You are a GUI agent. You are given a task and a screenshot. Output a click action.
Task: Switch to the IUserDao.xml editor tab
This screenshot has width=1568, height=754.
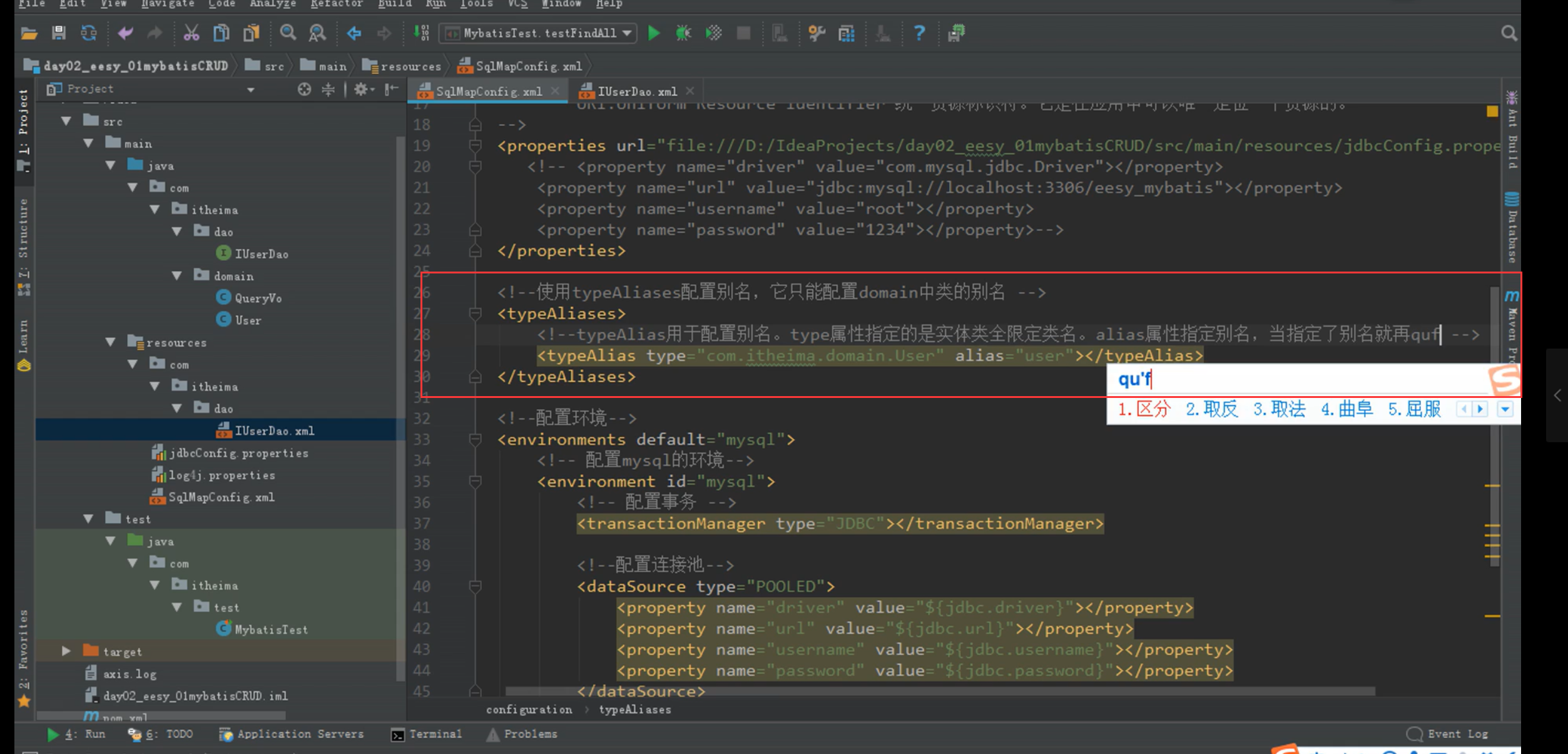(636, 91)
